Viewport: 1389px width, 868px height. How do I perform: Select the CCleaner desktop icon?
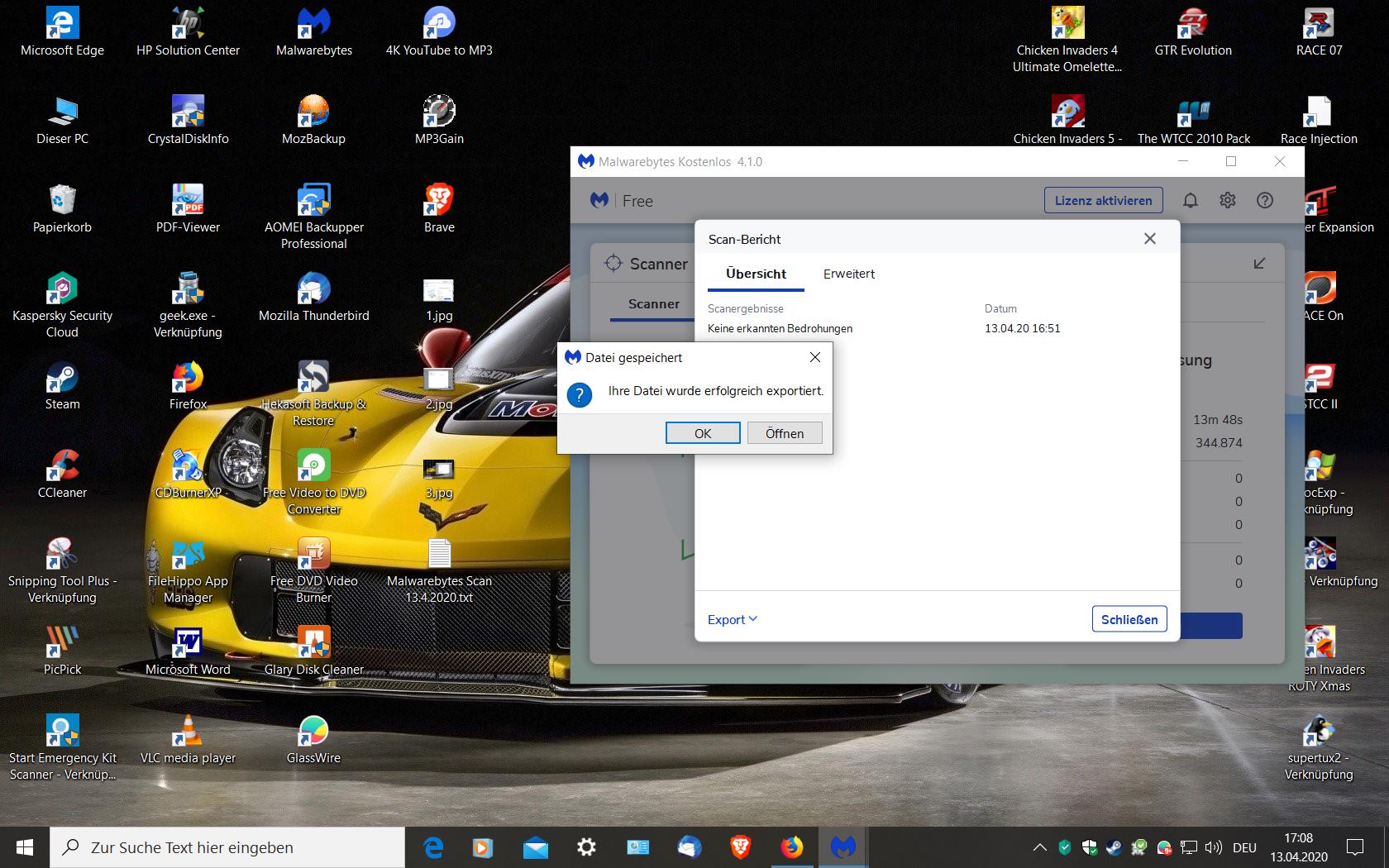point(62,475)
